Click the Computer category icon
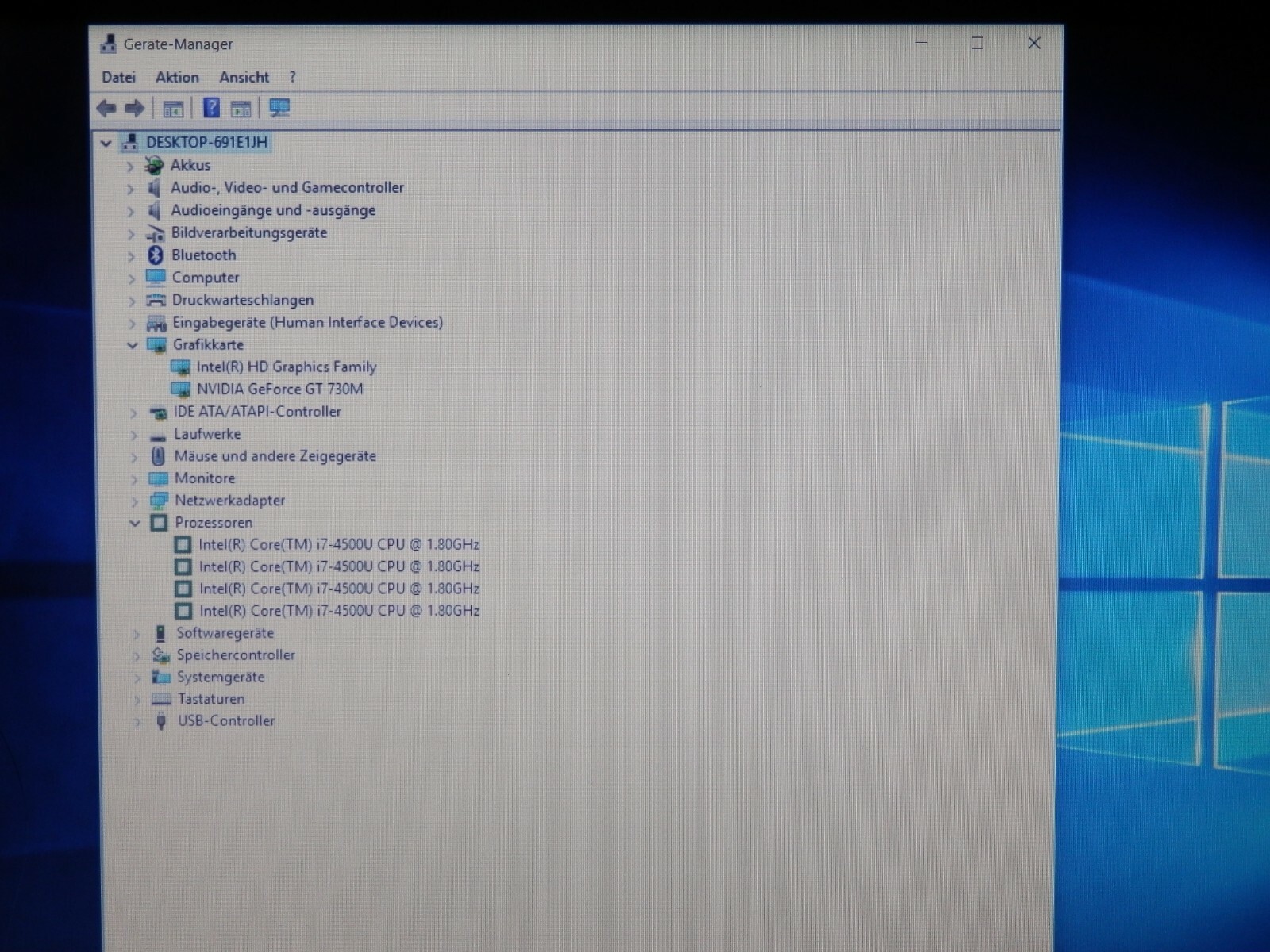 pyautogui.click(x=156, y=277)
